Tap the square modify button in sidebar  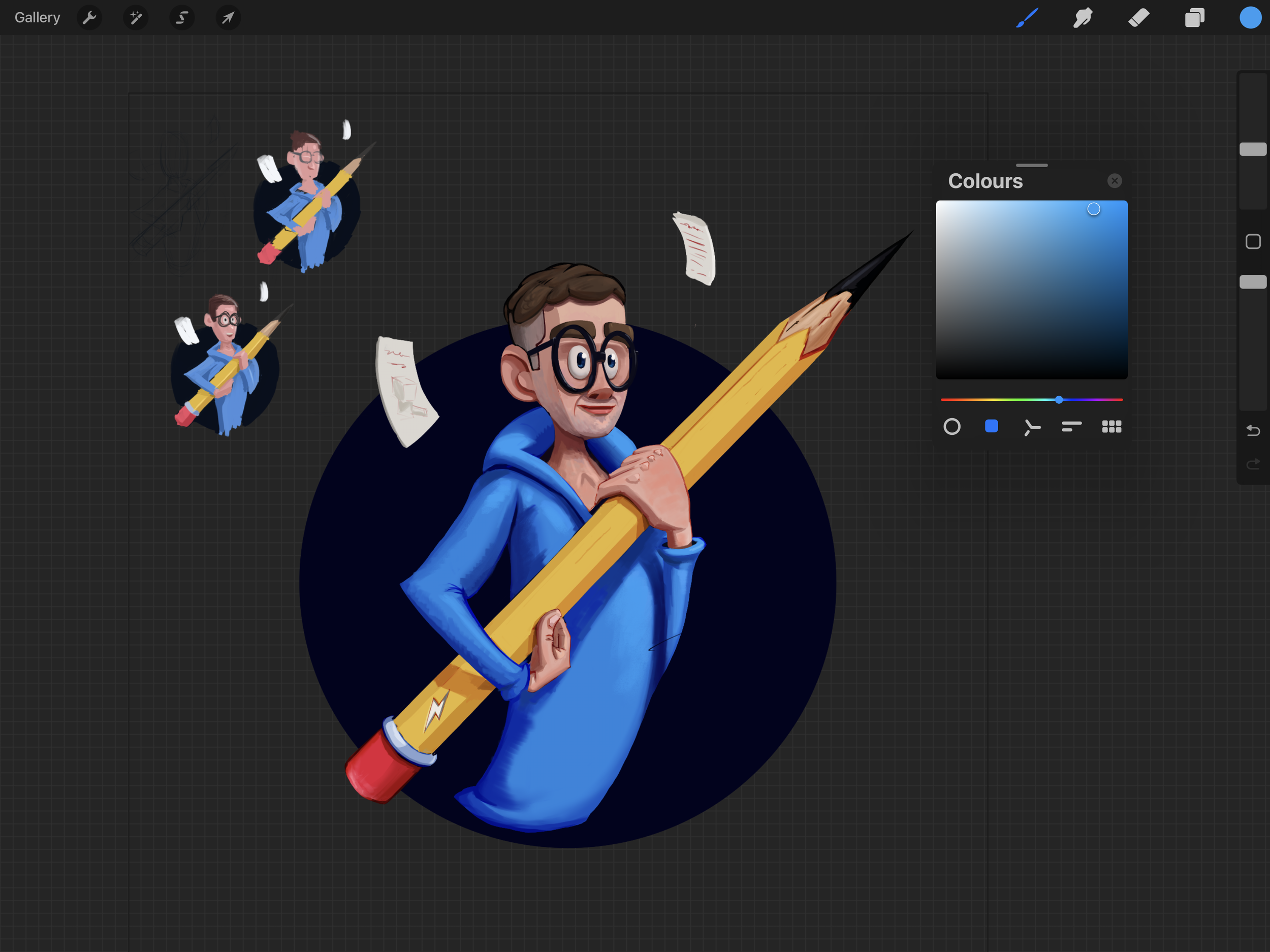click(x=1253, y=242)
